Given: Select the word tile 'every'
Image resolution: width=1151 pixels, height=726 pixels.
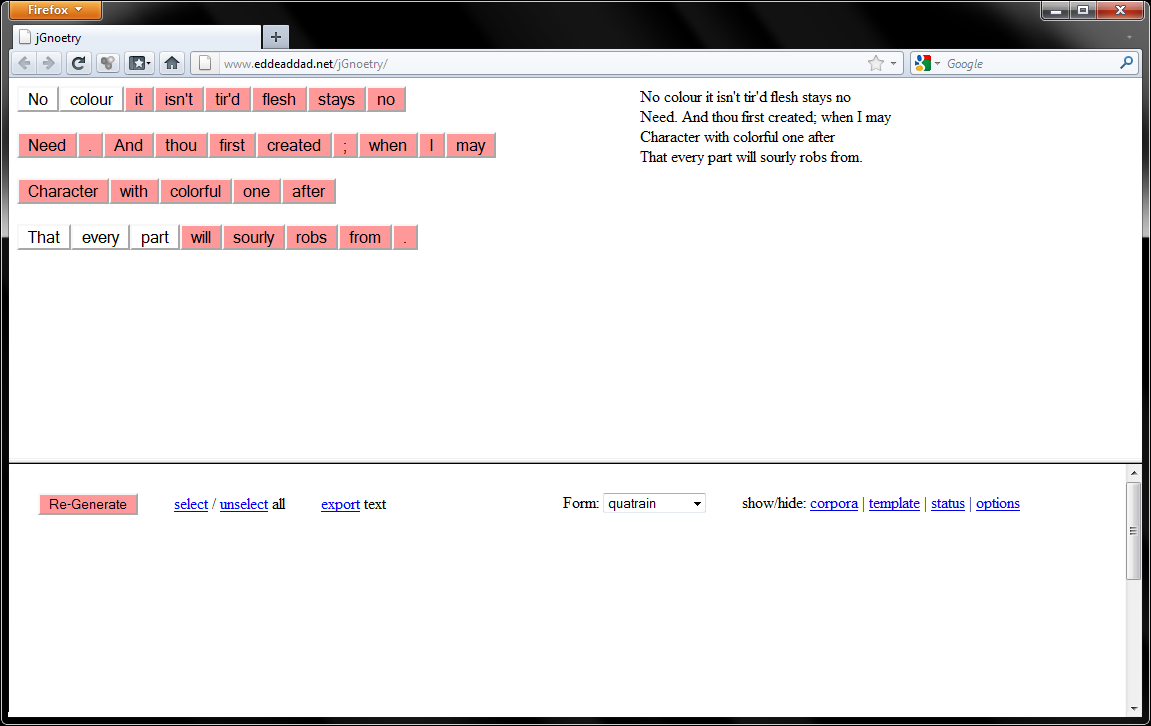Looking at the screenshot, I should coord(100,237).
